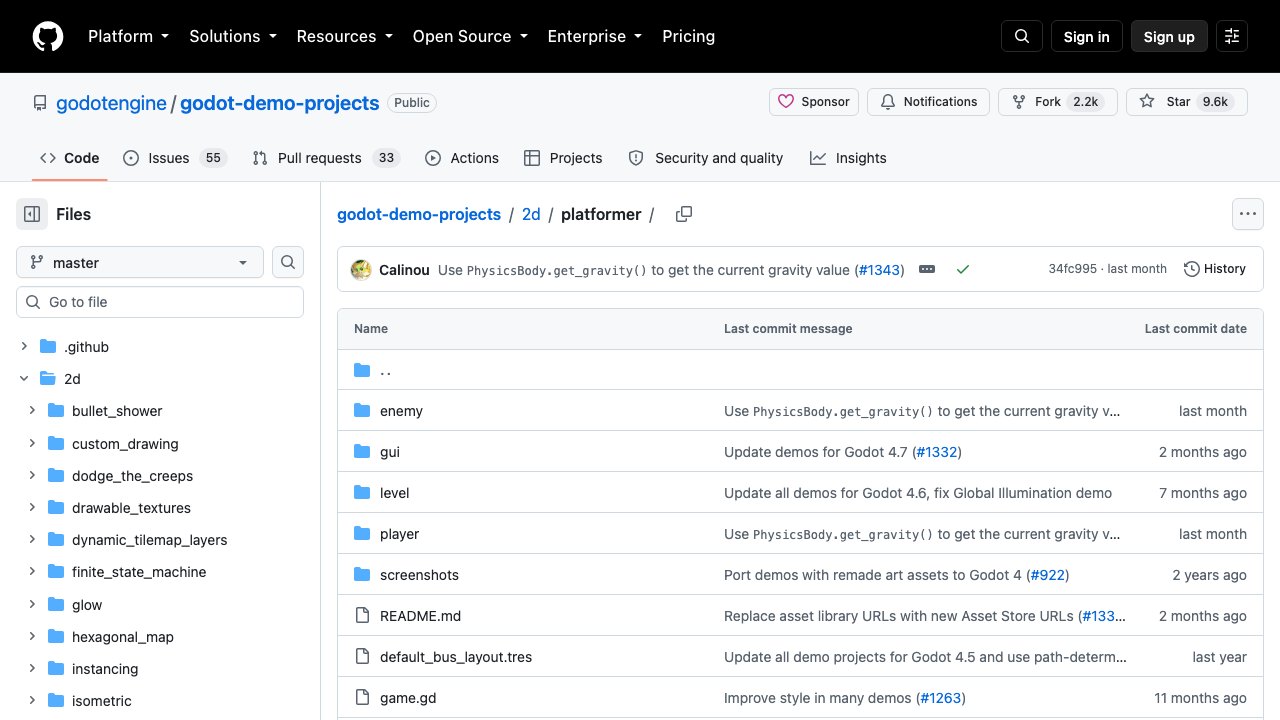Copy the platformer path to clipboard
Image resolution: width=1280 pixels, height=720 pixels.
click(x=684, y=214)
